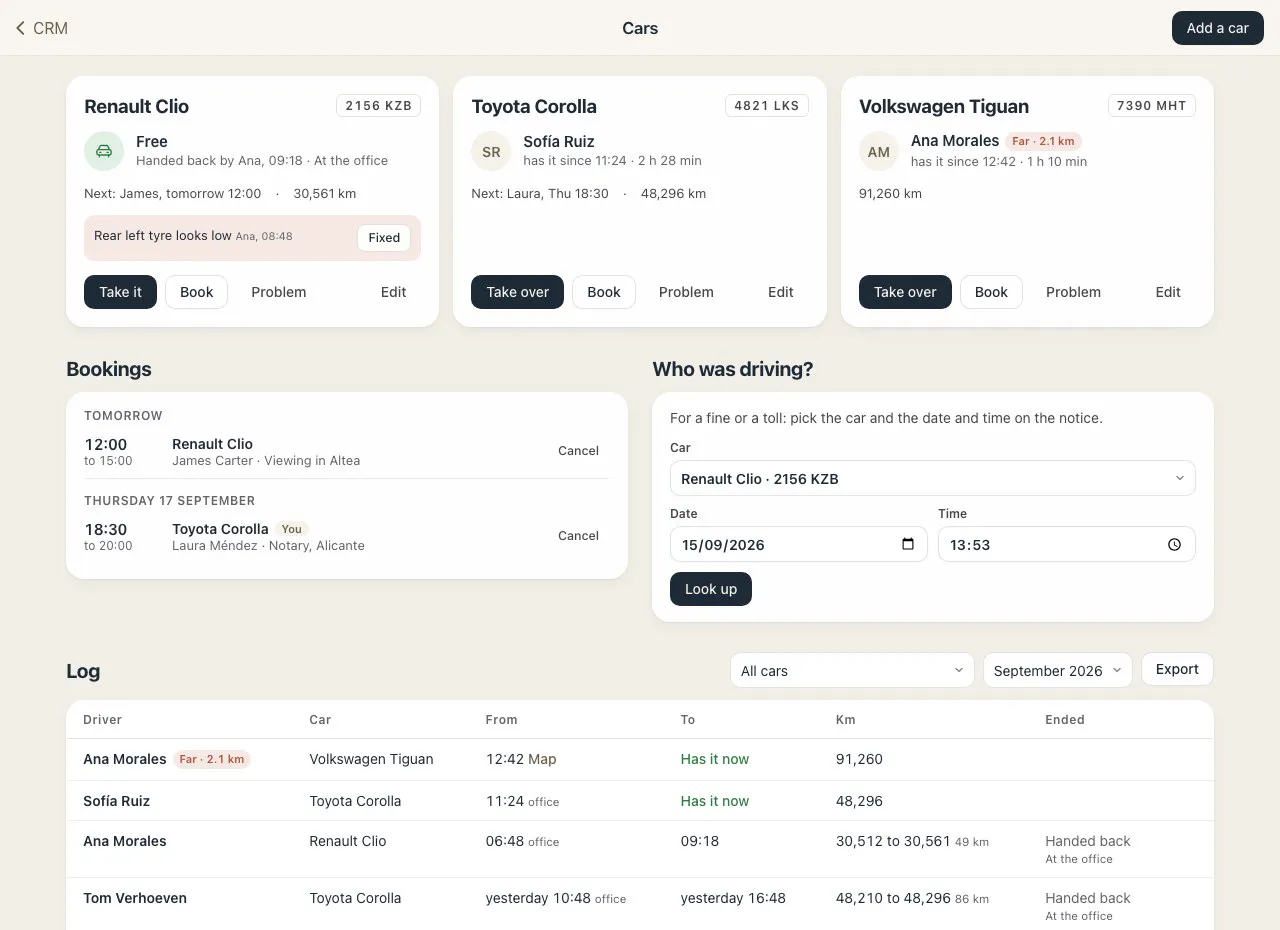Click the Far · 2.1 km badge on Tiguan card
The image size is (1280, 930).
click(x=1043, y=141)
